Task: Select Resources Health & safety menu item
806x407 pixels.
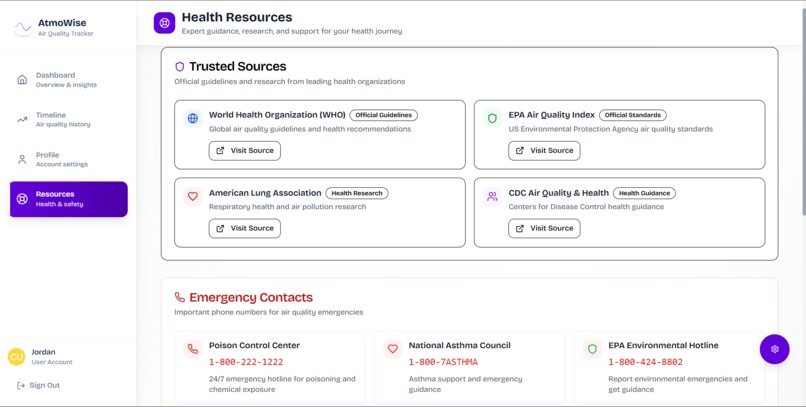Action: click(x=69, y=199)
